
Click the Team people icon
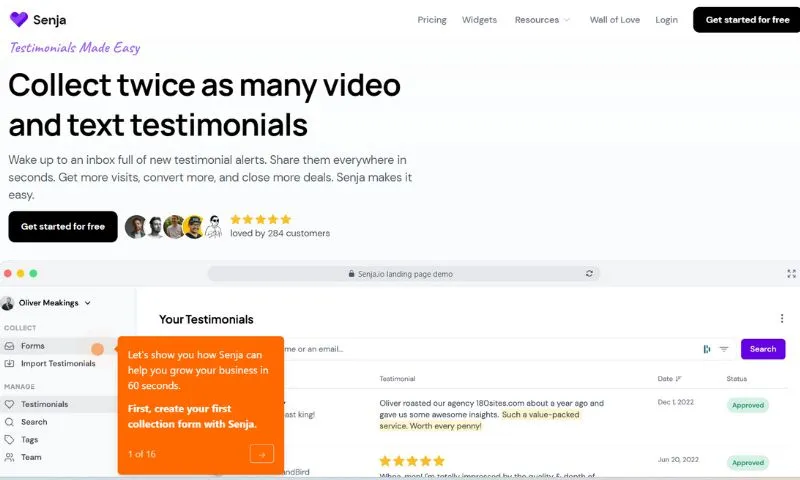click(9, 458)
